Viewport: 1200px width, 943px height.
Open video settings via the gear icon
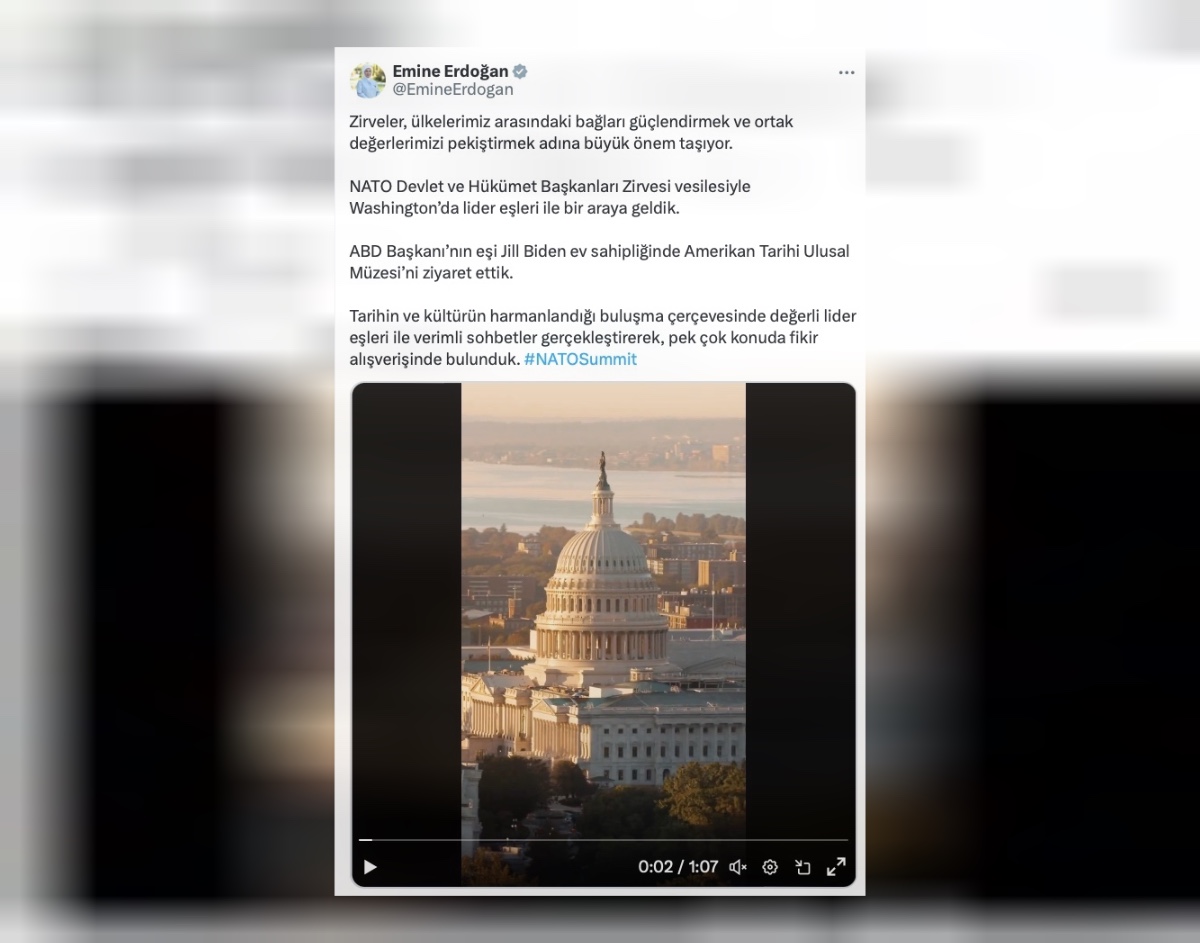770,867
